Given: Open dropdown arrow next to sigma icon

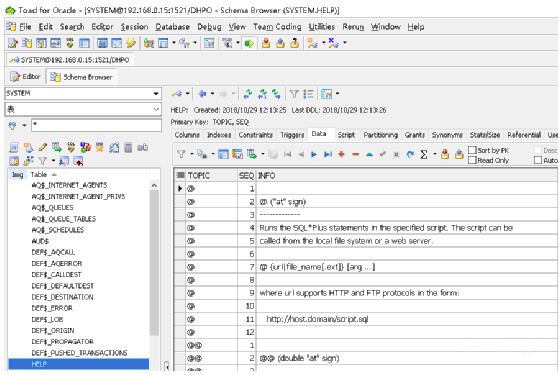Looking at the screenshot, I should pos(435,154).
